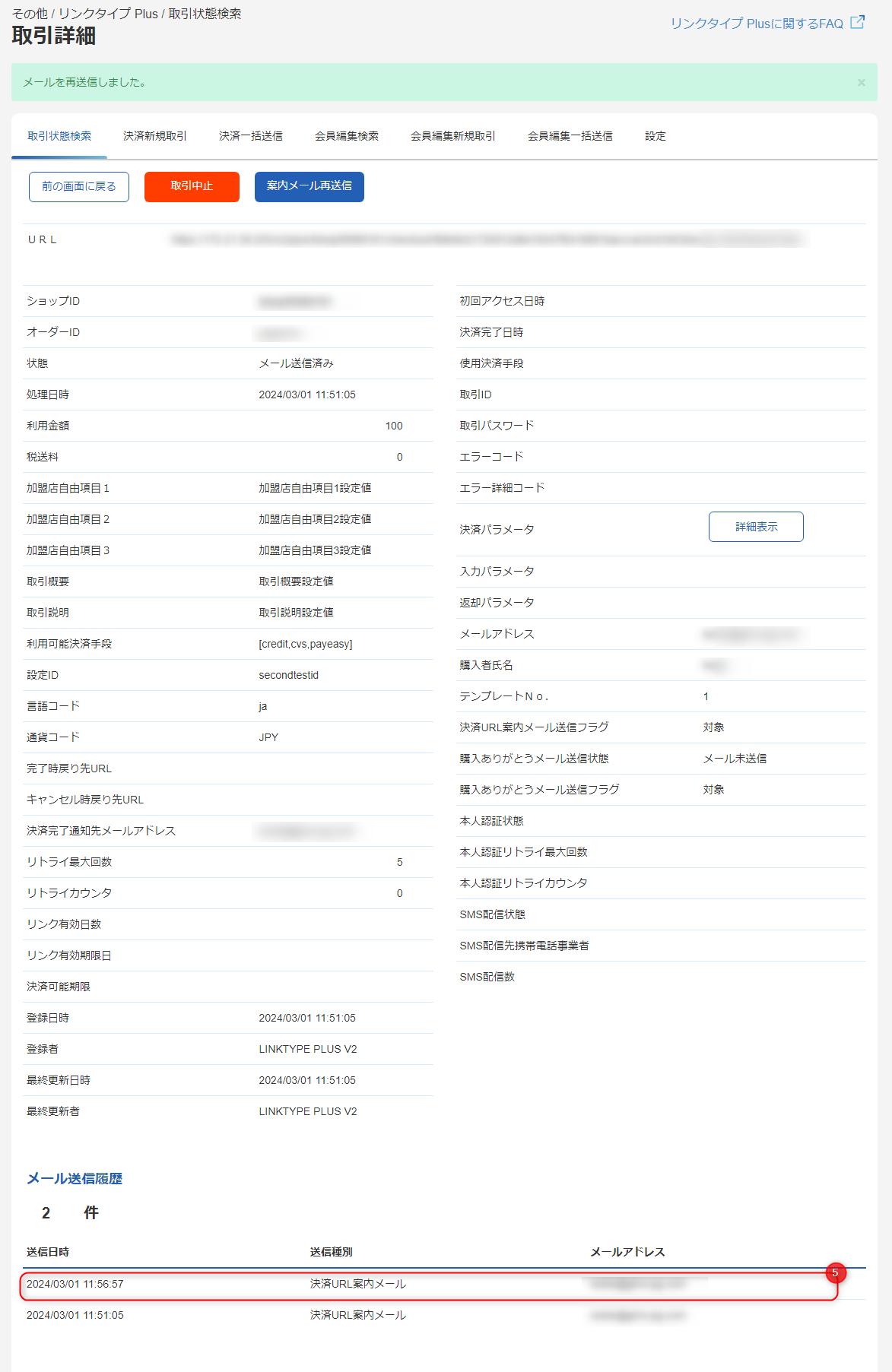Click the 購入ありがとうメール送信状態 value メール未送信
The image size is (892, 1372).
click(735, 759)
